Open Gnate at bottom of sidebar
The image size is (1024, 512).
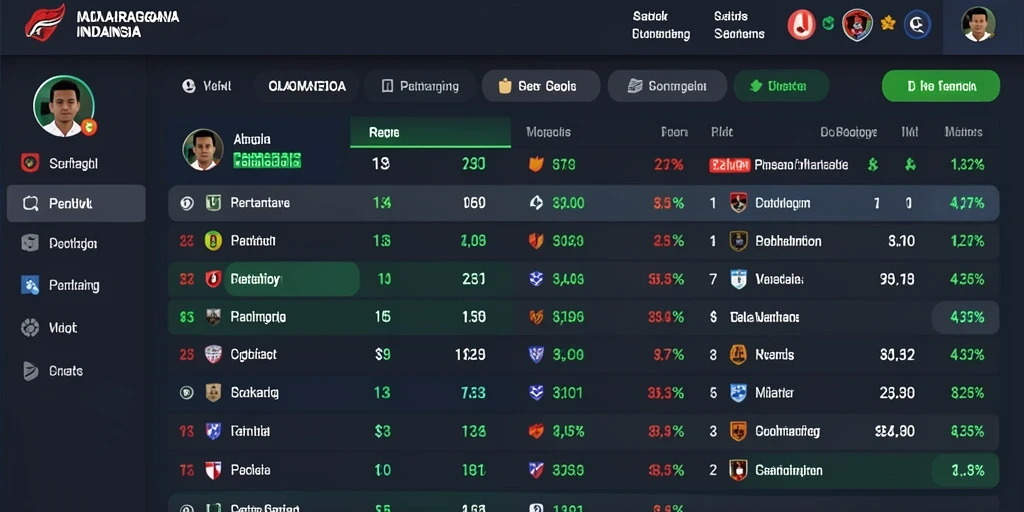coord(65,371)
